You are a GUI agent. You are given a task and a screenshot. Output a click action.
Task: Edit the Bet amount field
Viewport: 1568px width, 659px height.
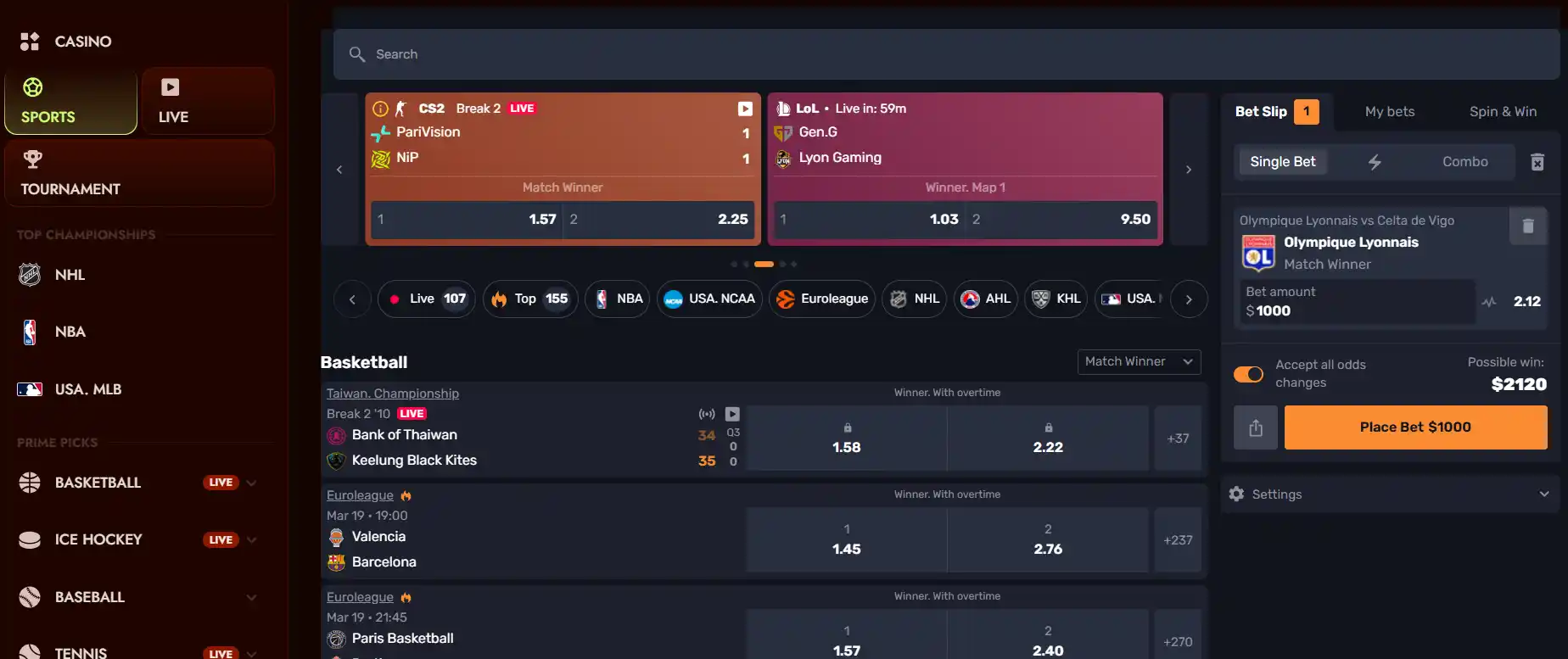1357,301
